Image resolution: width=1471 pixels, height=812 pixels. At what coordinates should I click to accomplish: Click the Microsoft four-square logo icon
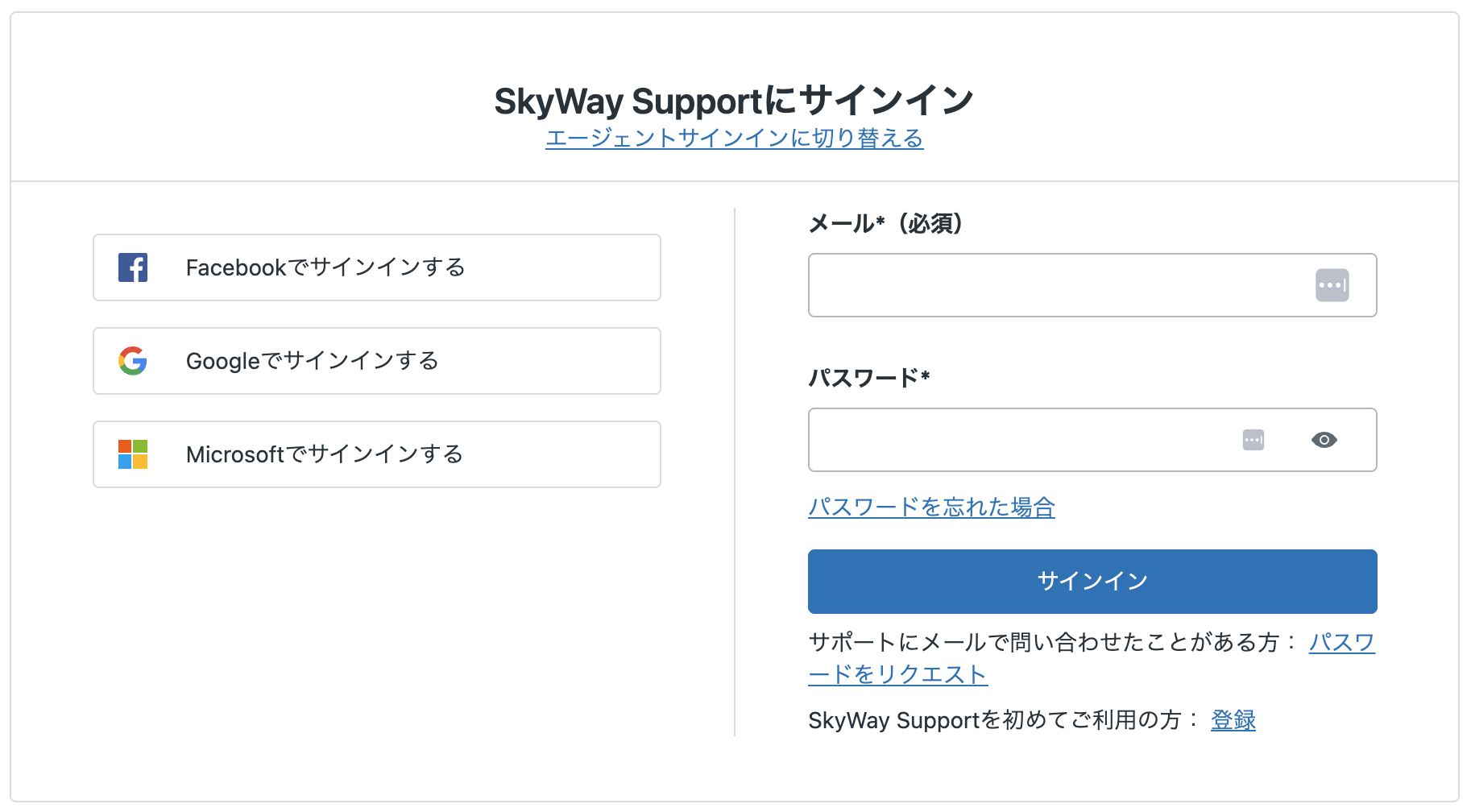pos(133,454)
